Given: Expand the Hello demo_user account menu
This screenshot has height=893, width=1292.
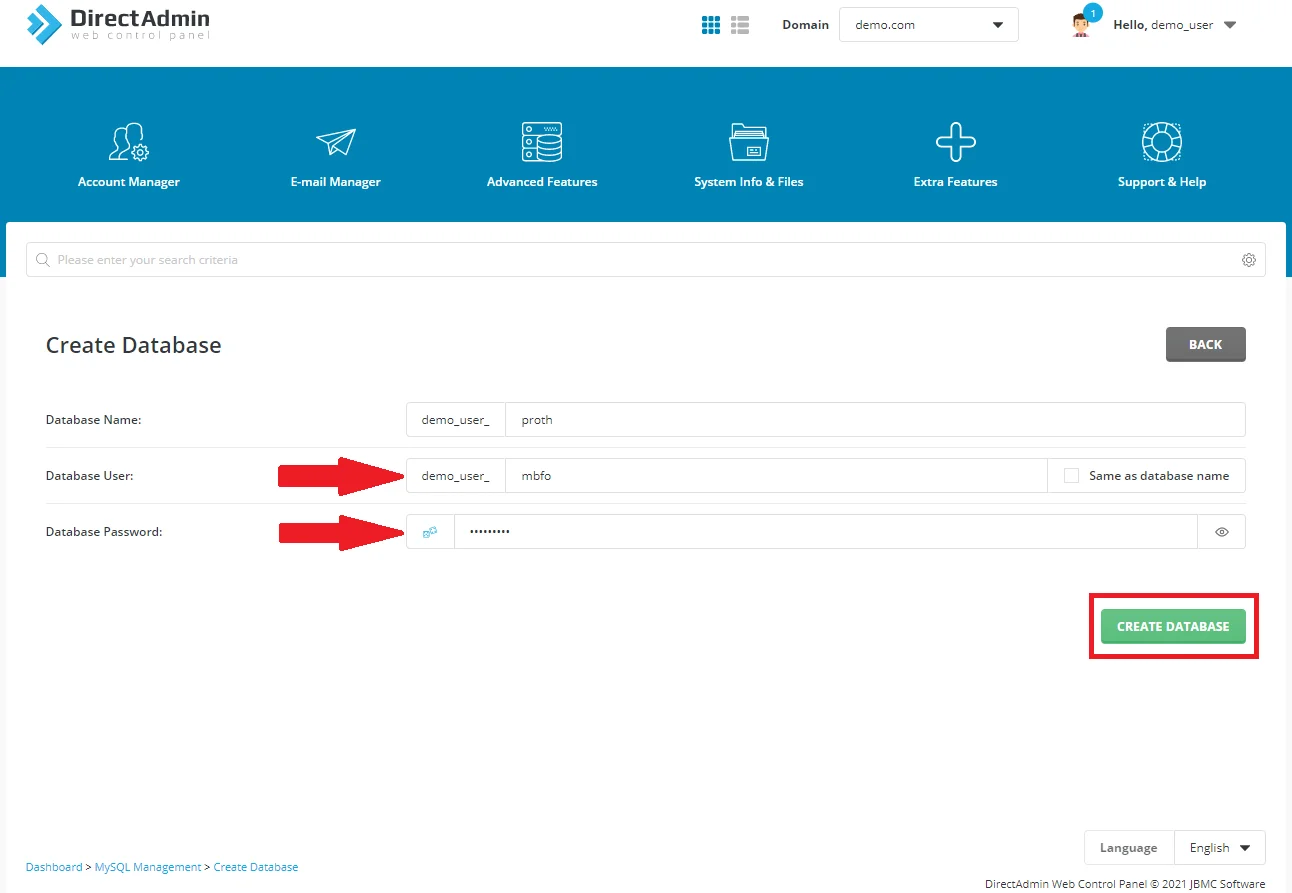Looking at the screenshot, I should (1175, 25).
